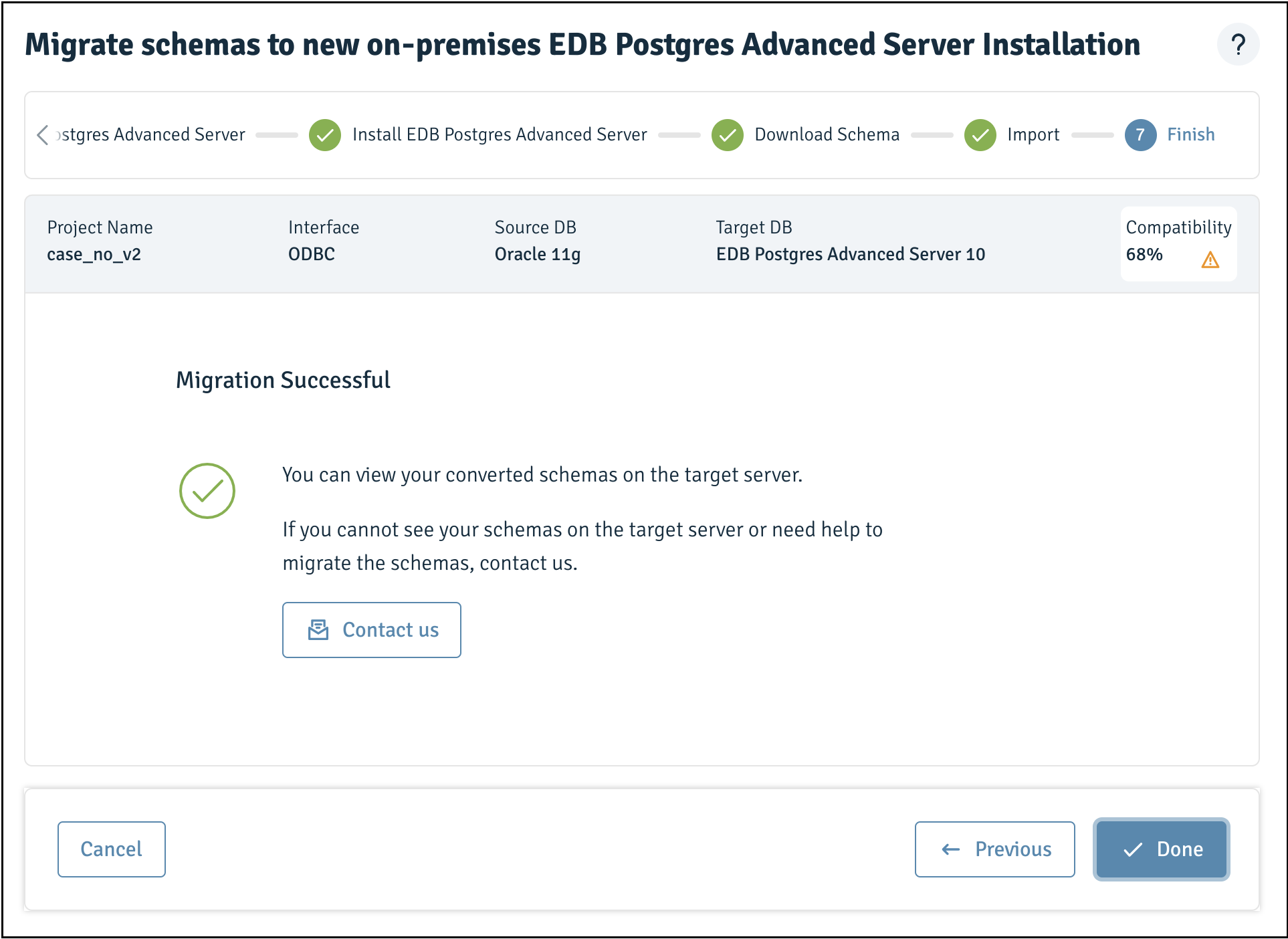Click the ODBC interface value
This screenshot has height=939, width=1288.
(x=312, y=254)
